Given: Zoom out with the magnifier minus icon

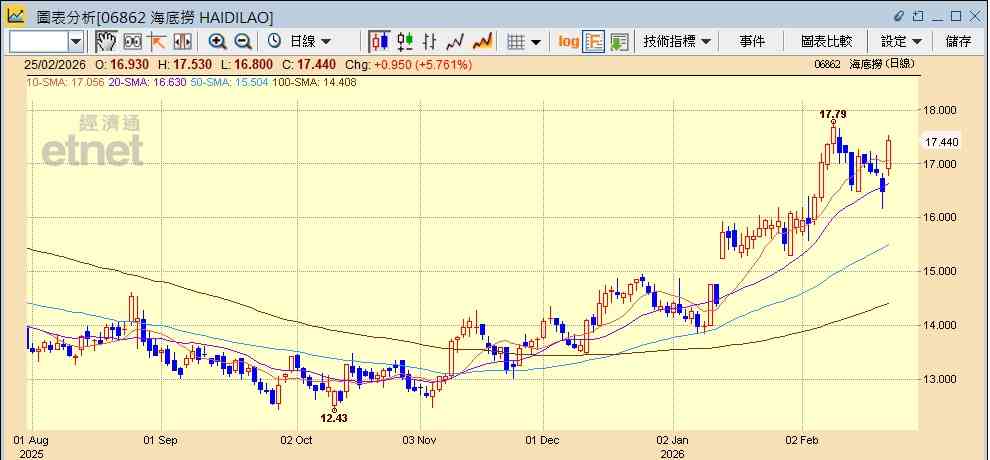Looking at the screenshot, I should 243,42.
